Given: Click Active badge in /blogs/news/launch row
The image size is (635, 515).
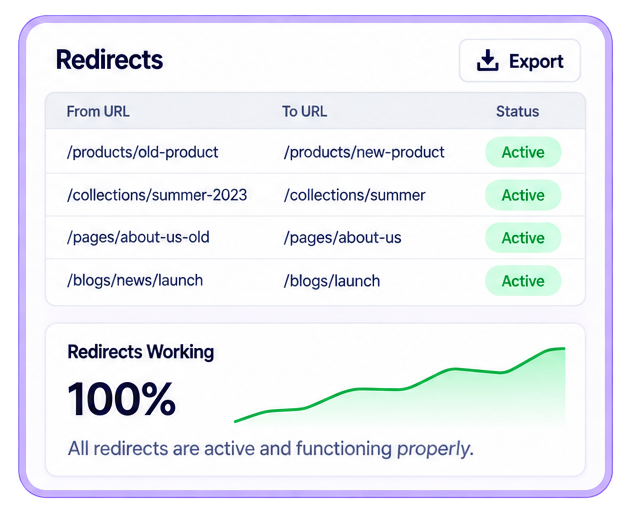Looking at the screenshot, I should 523,281.
